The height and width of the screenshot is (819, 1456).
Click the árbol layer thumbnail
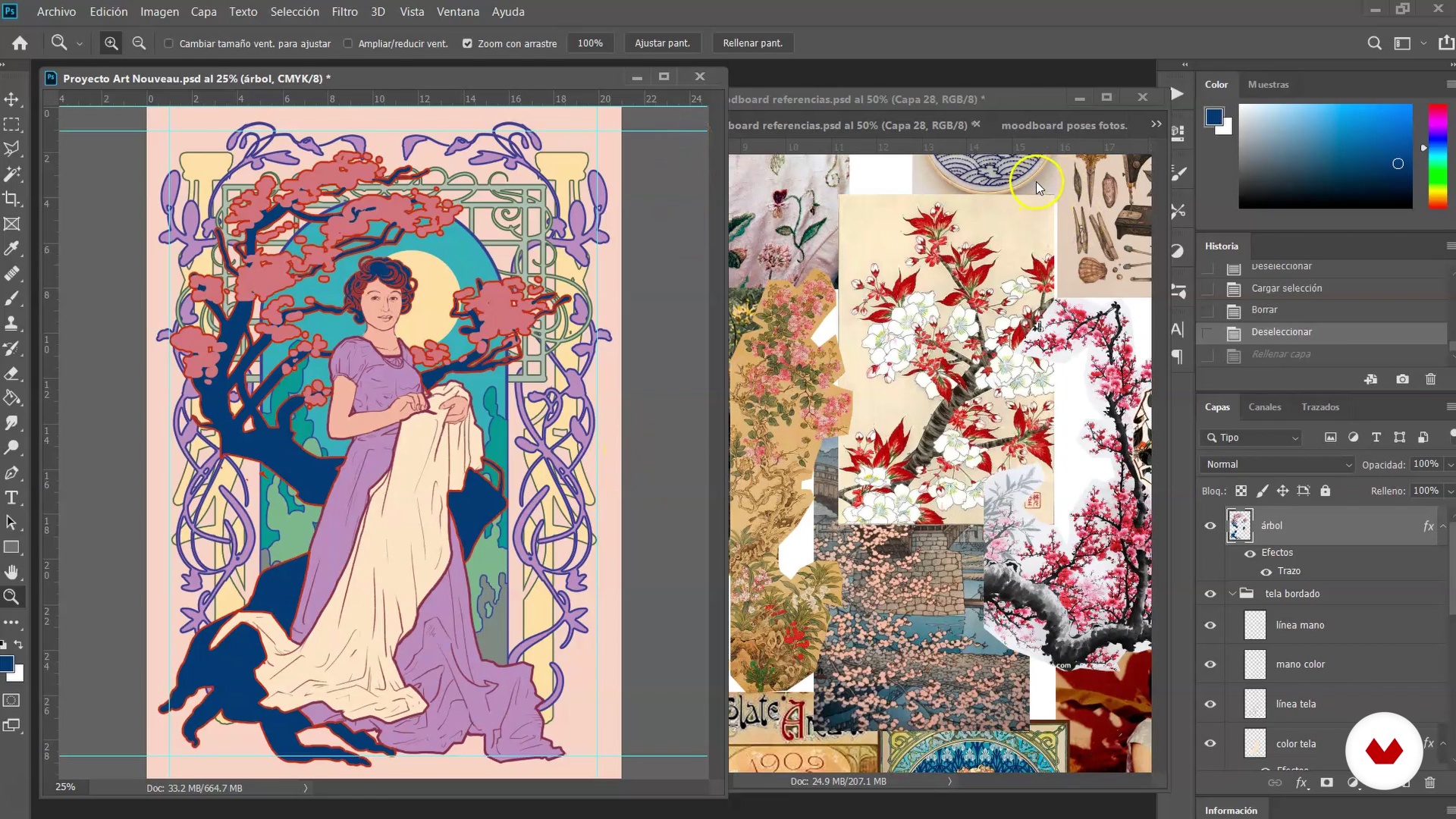[x=1239, y=526]
